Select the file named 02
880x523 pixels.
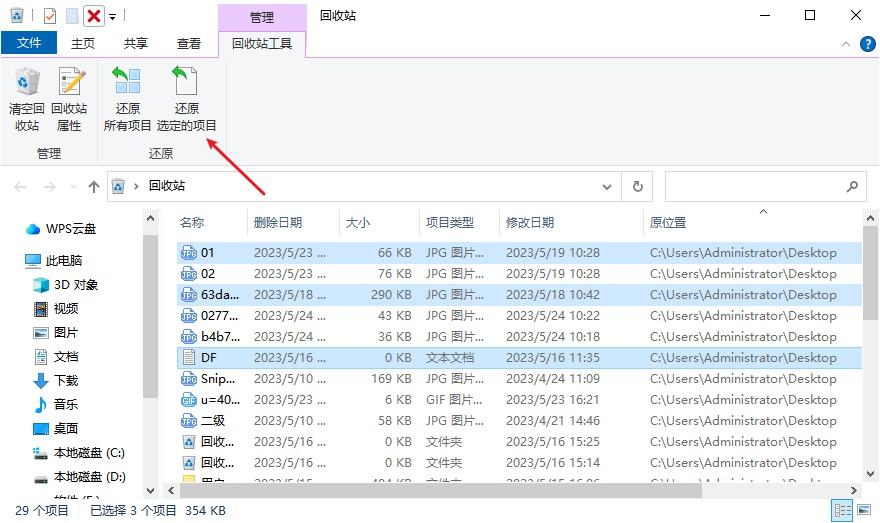pos(519,274)
